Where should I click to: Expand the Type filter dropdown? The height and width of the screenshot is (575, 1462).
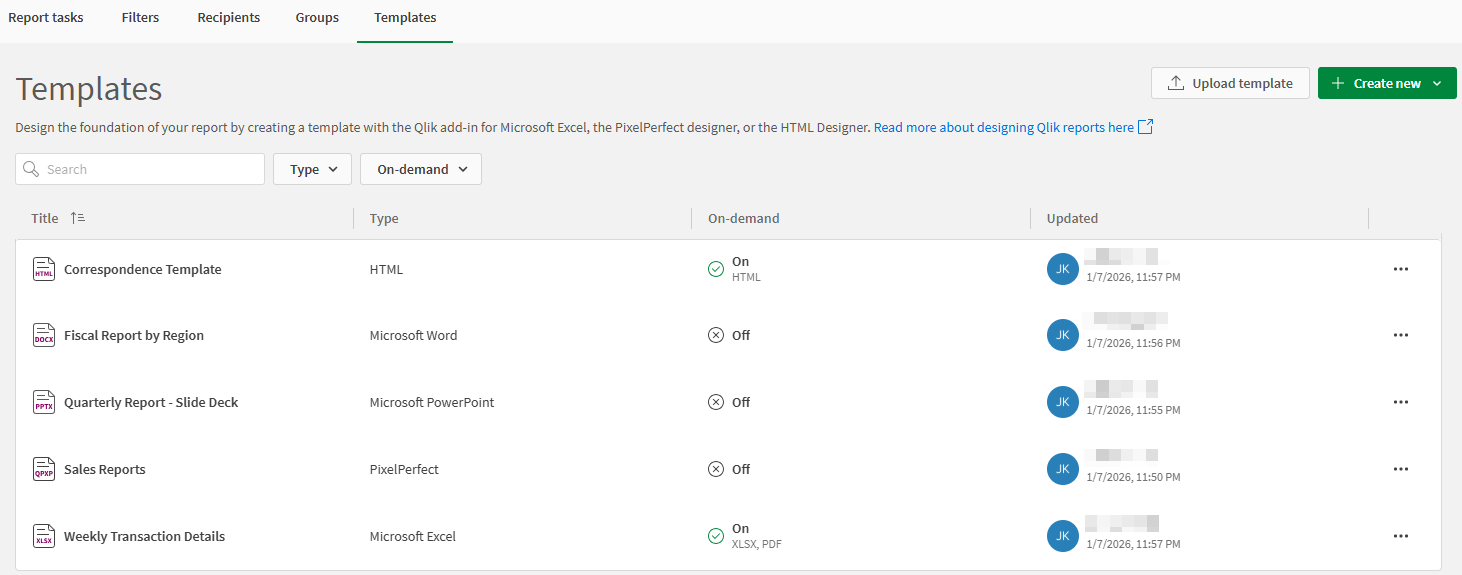click(312, 169)
